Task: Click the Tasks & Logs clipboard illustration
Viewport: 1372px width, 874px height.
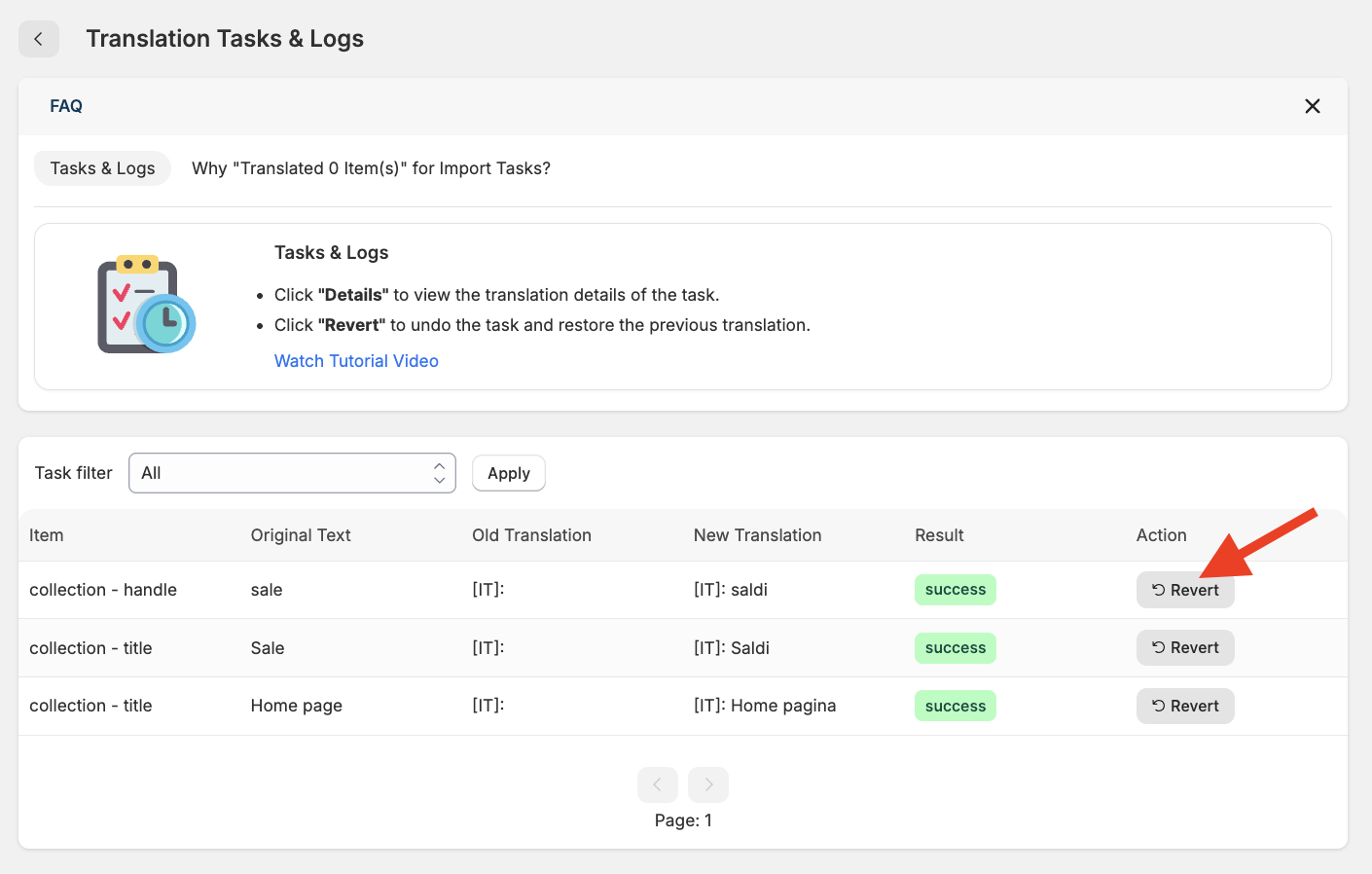Action: (146, 305)
